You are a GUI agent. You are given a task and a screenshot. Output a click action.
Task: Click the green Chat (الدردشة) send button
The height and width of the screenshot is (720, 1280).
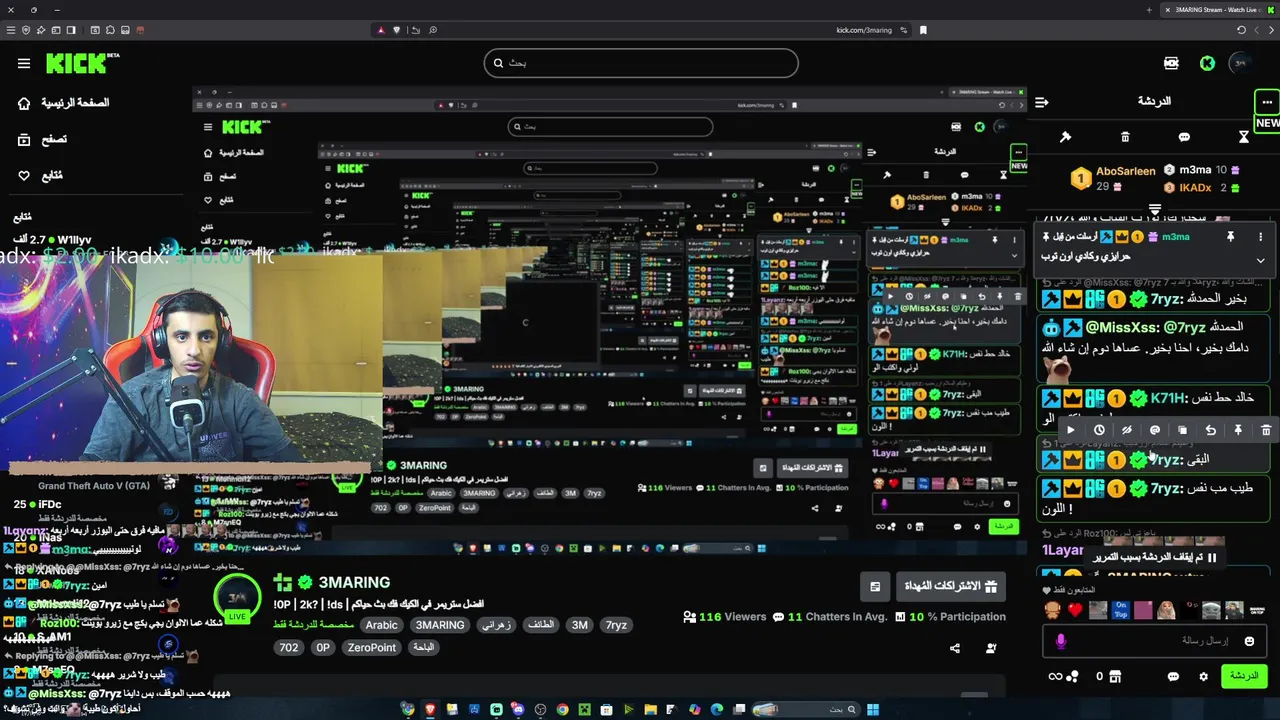[1244, 676]
